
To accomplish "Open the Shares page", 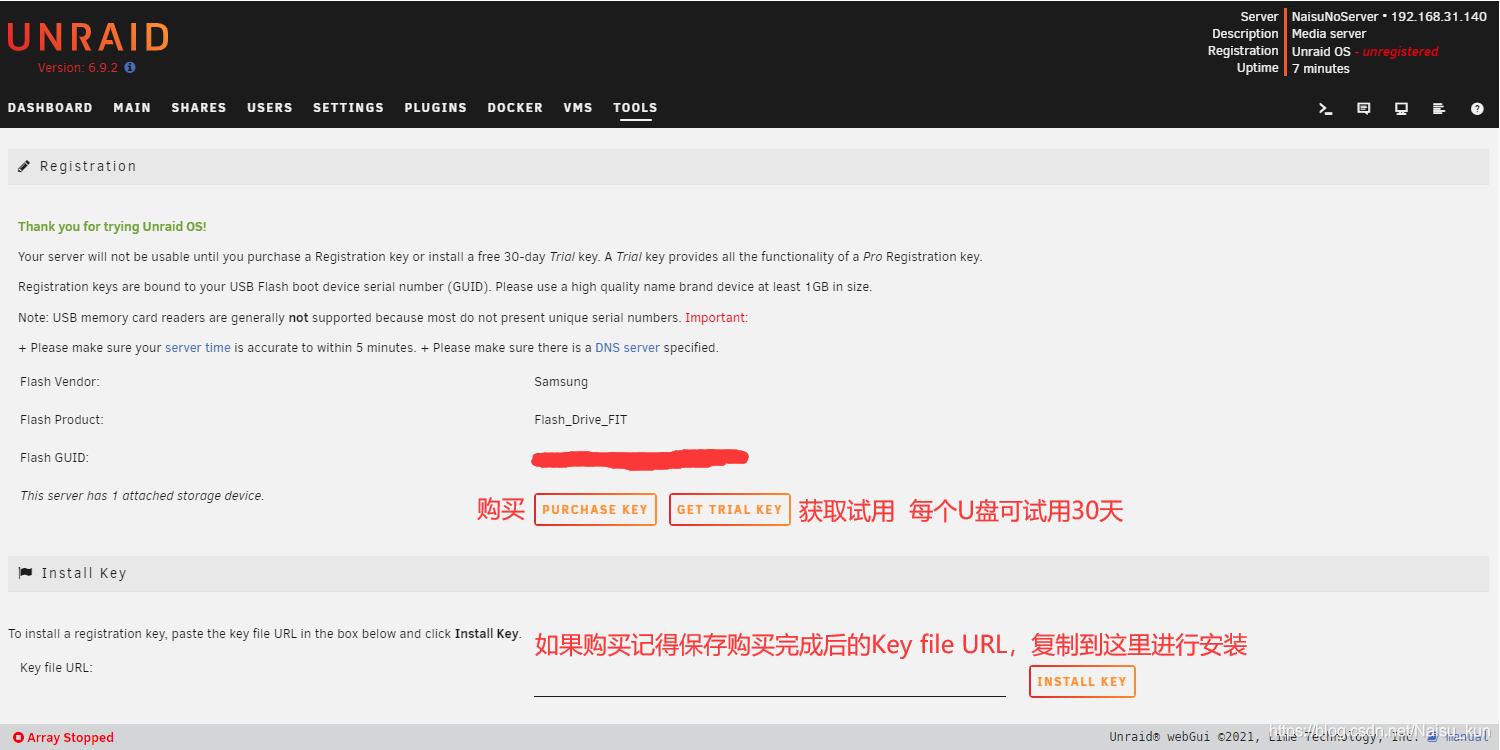I will 199,108.
